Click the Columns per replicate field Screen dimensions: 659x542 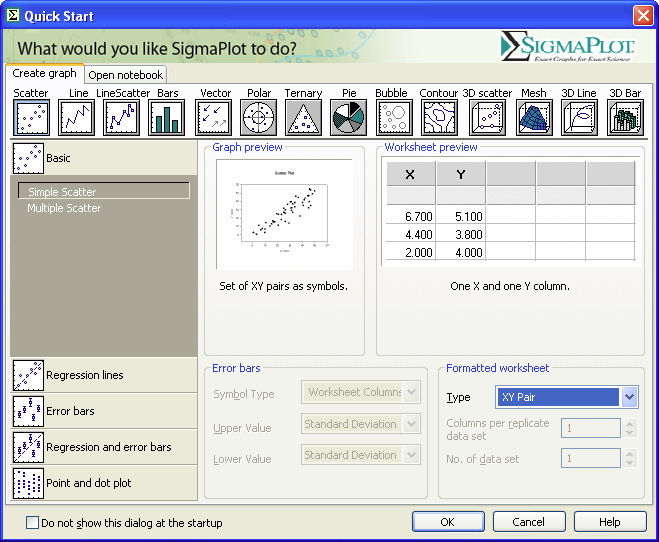pos(591,428)
